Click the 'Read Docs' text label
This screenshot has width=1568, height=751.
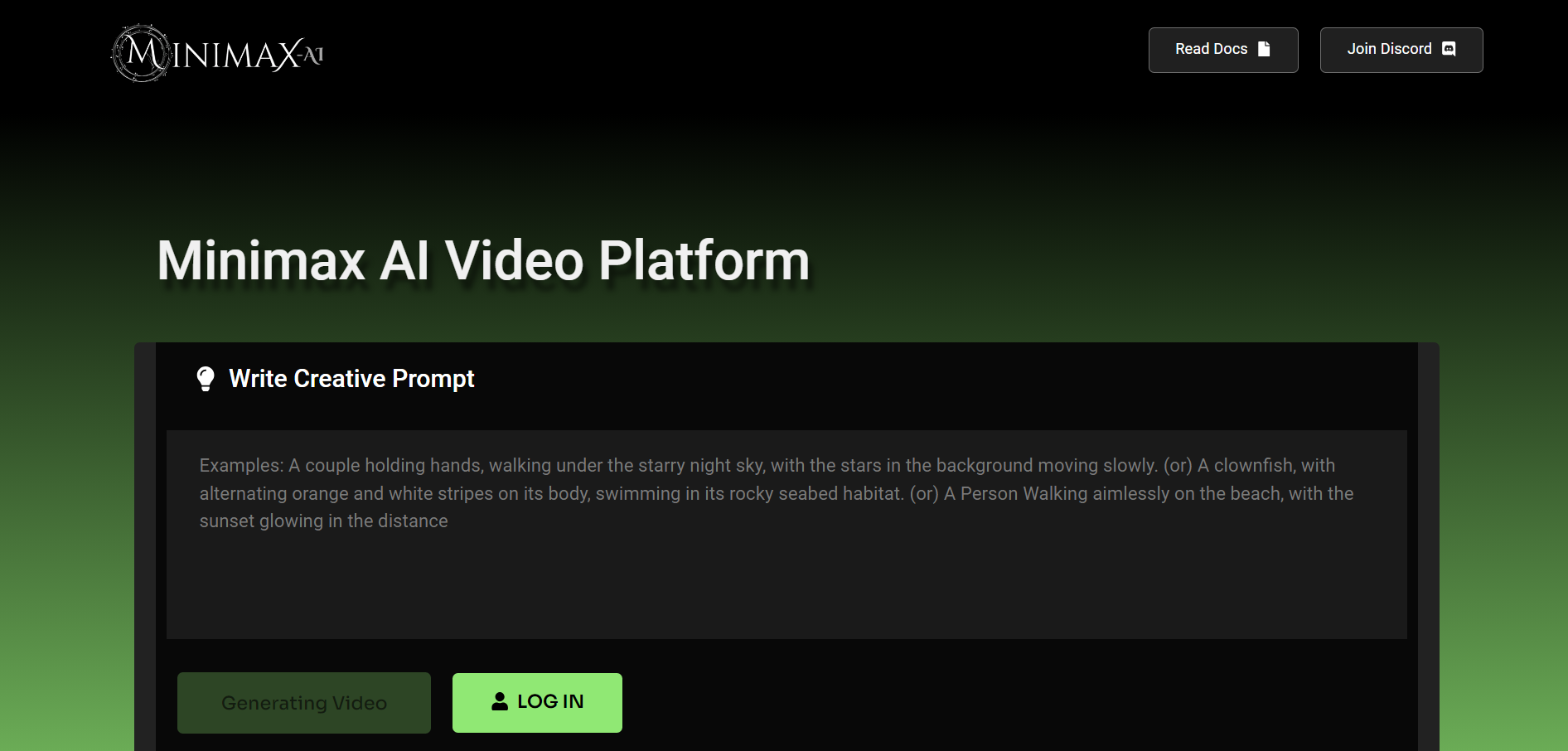(1211, 49)
